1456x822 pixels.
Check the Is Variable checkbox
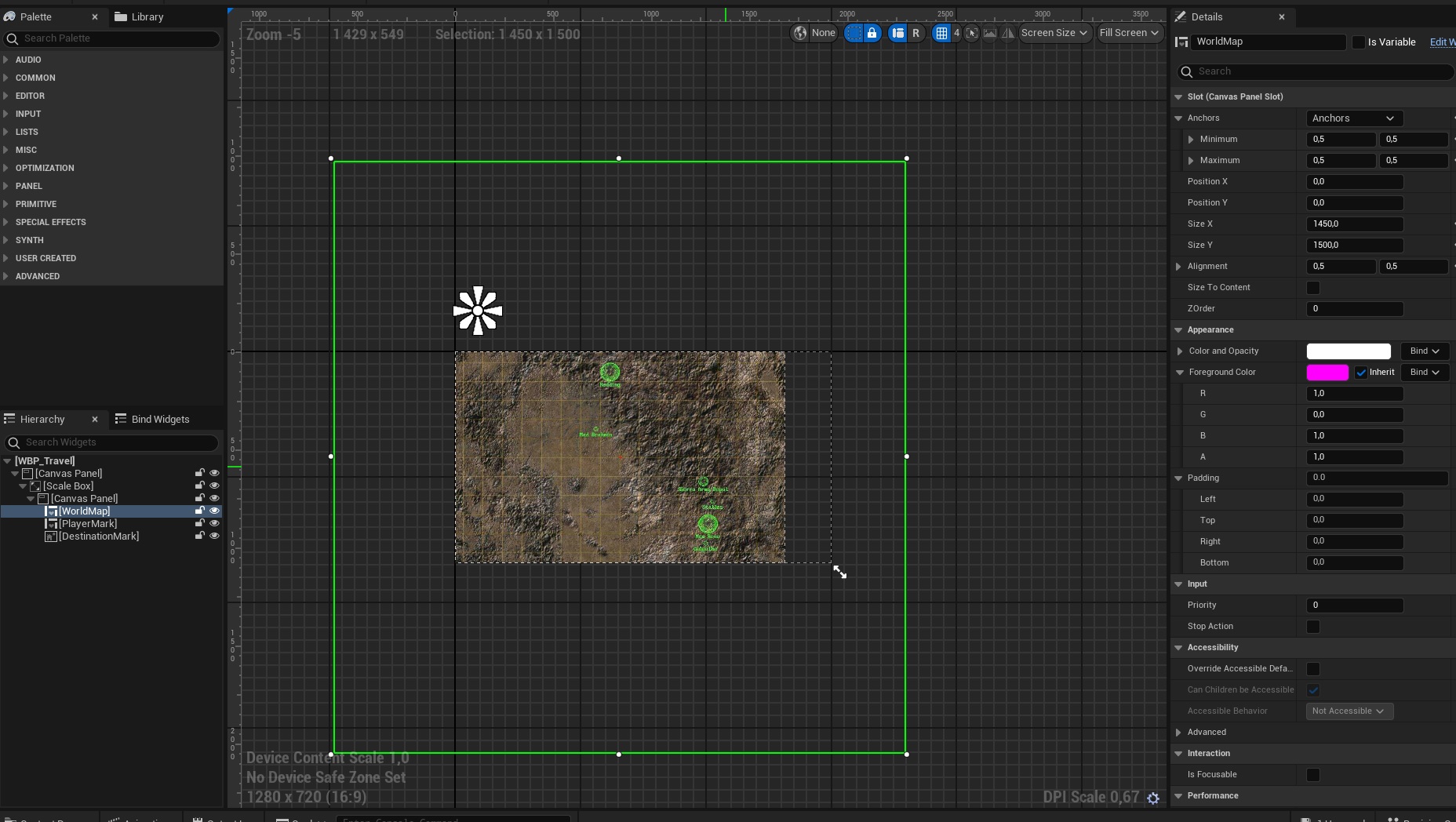(1359, 42)
